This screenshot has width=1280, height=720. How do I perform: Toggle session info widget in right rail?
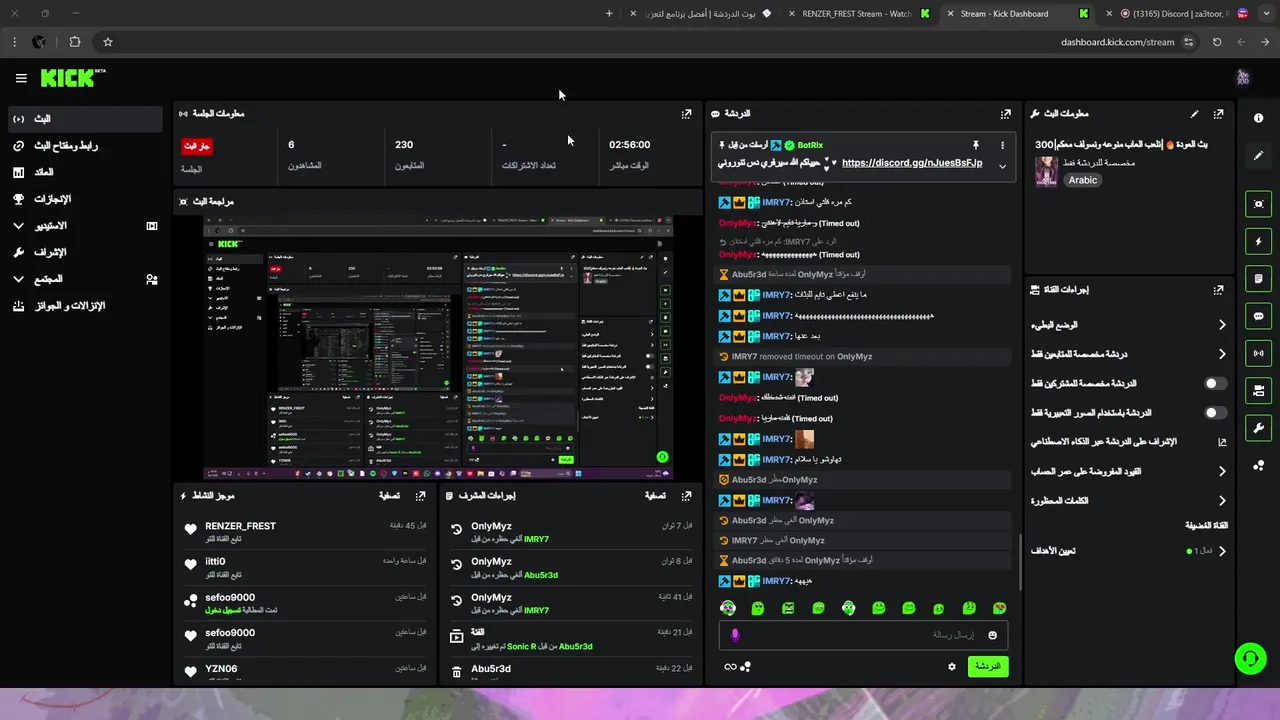pyautogui.click(x=1258, y=353)
